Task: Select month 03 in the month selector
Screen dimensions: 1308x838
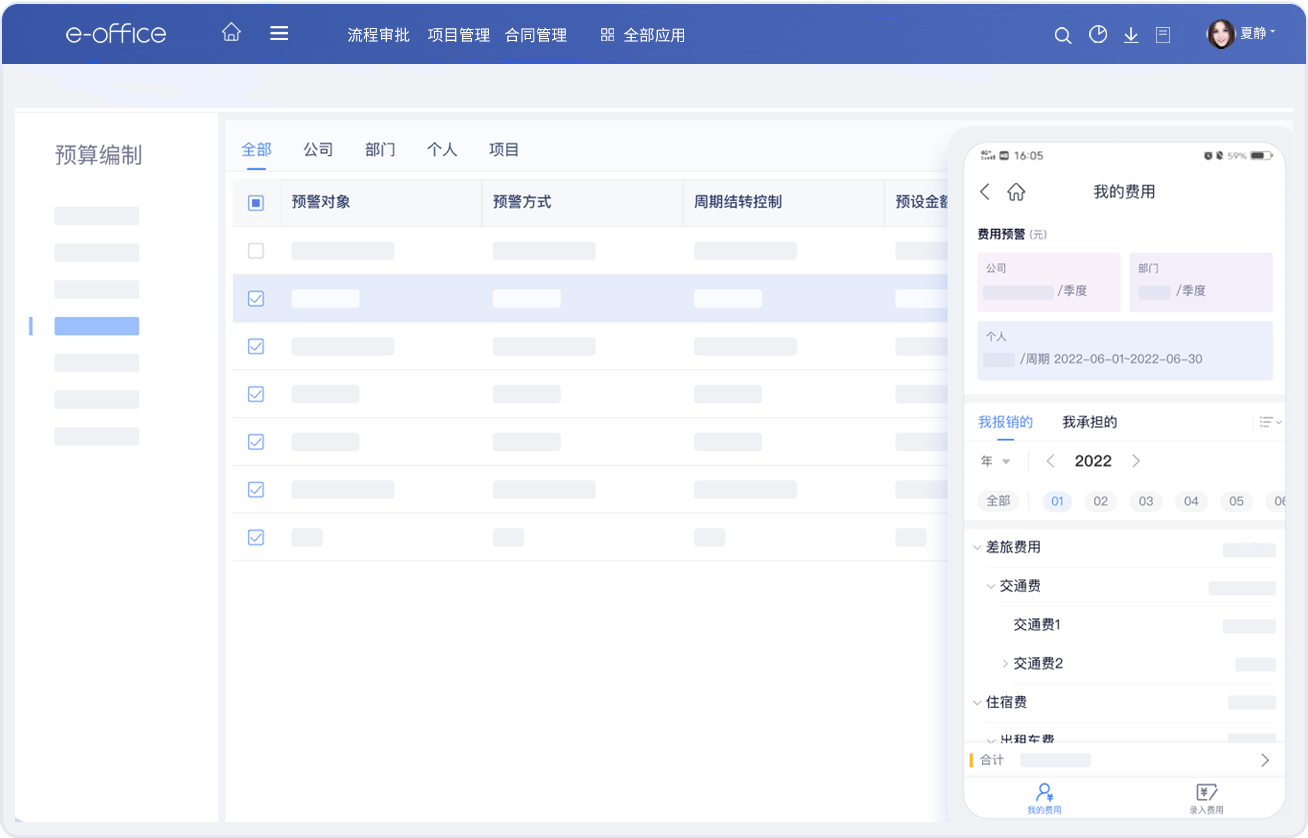Action: pyautogui.click(x=1146, y=501)
